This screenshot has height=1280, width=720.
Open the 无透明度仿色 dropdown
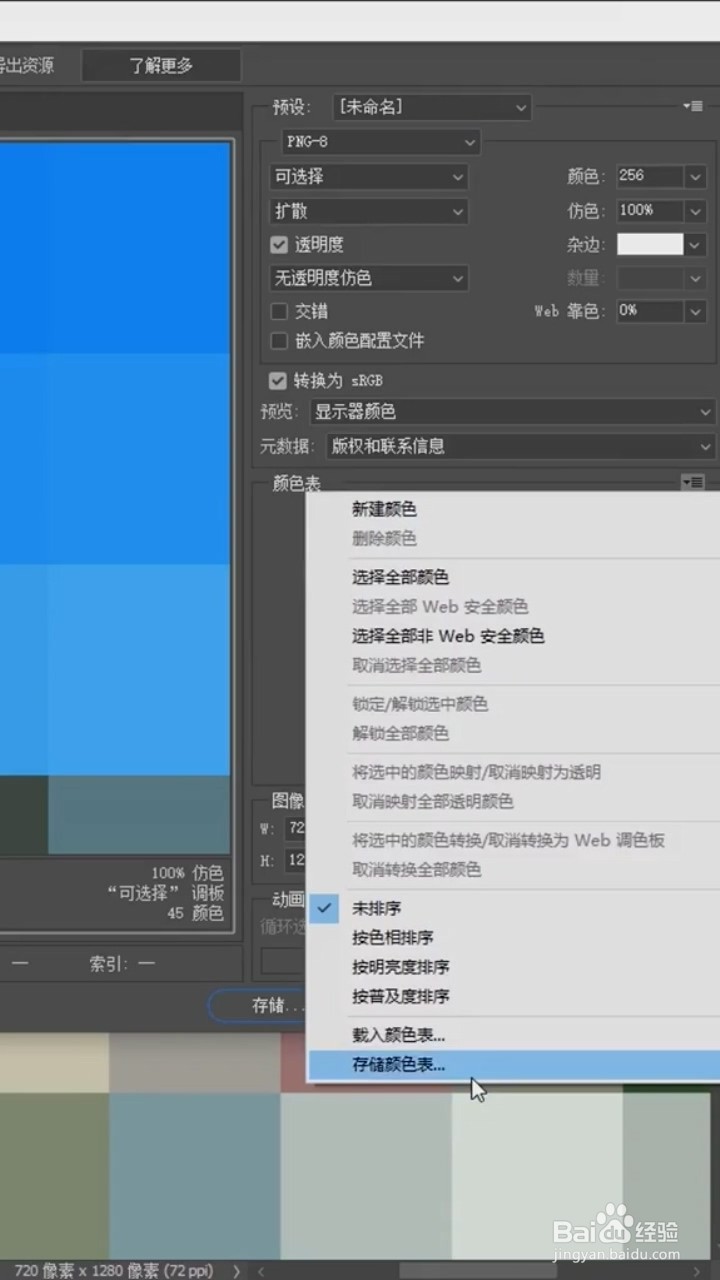click(x=369, y=278)
